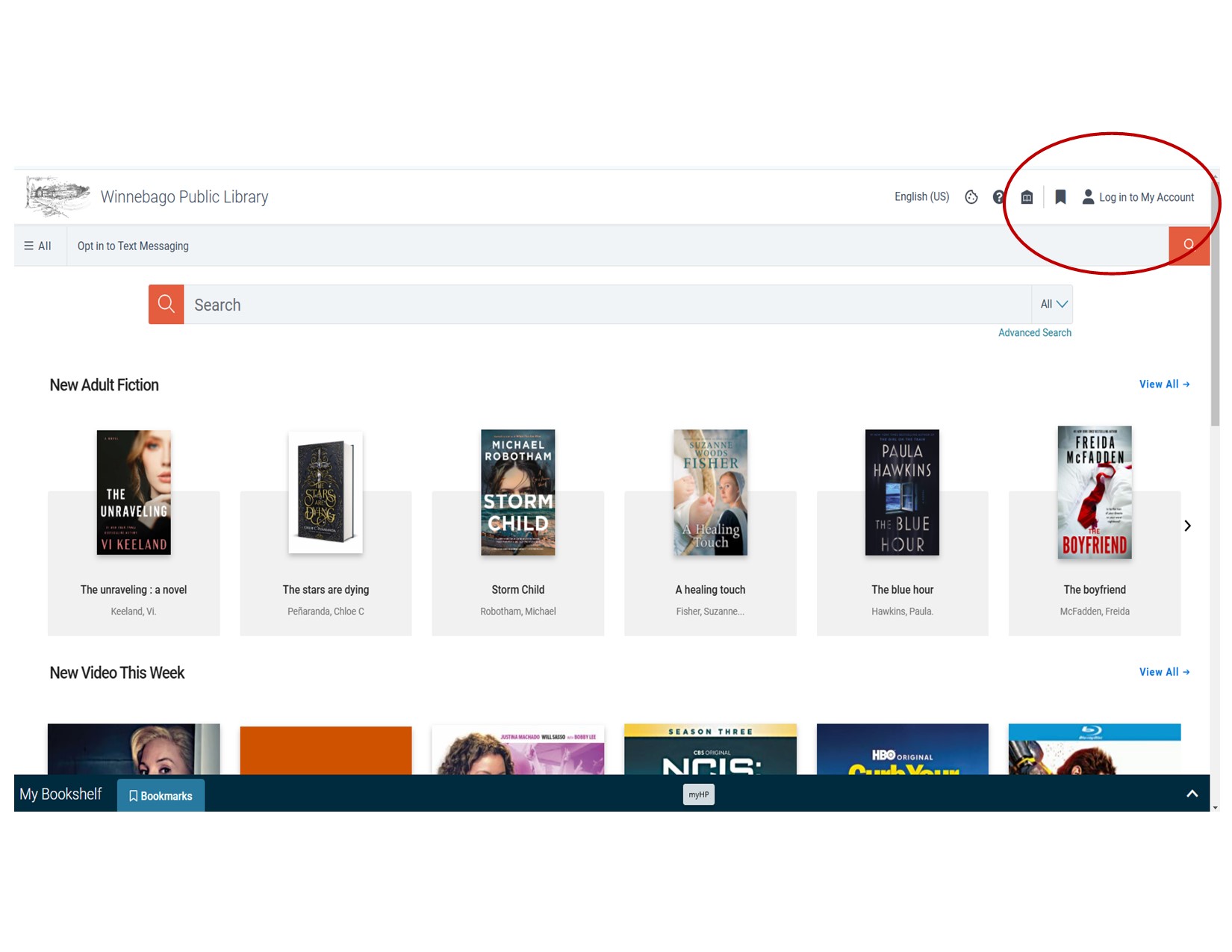
Task: Click Winnebago Public Library title text
Action: coord(184,197)
